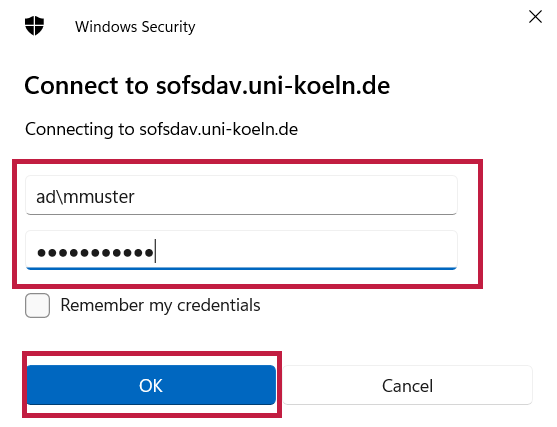The image size is (557, 427).
Task: Confirm the login with the OK button
Action: pyautogui.click(x=151, y=385)
